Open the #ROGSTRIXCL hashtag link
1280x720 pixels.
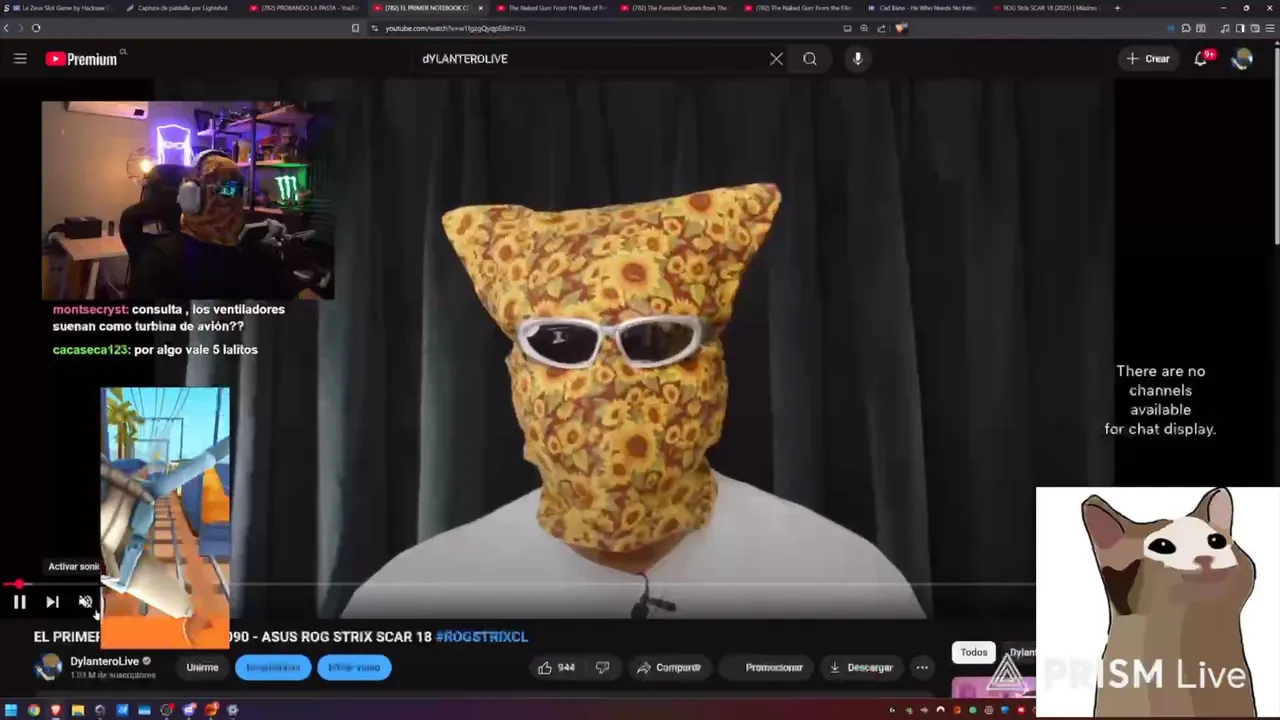(481, 636)
